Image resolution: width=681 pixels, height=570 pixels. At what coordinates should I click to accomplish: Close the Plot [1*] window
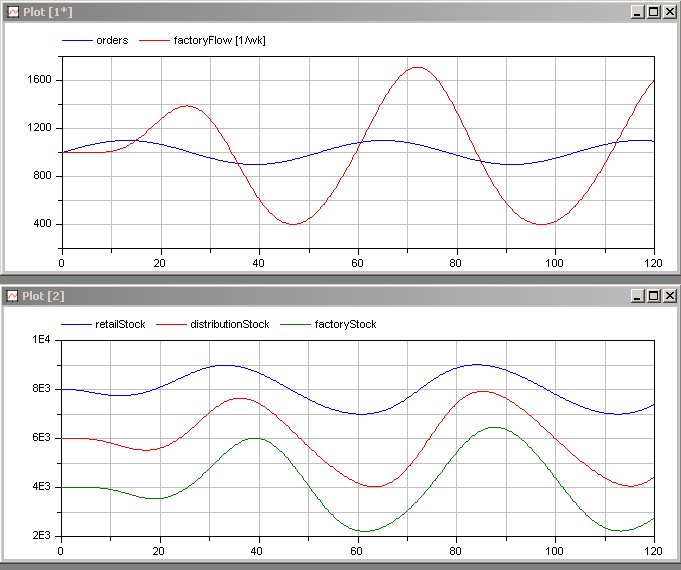[x=669, y=12]
